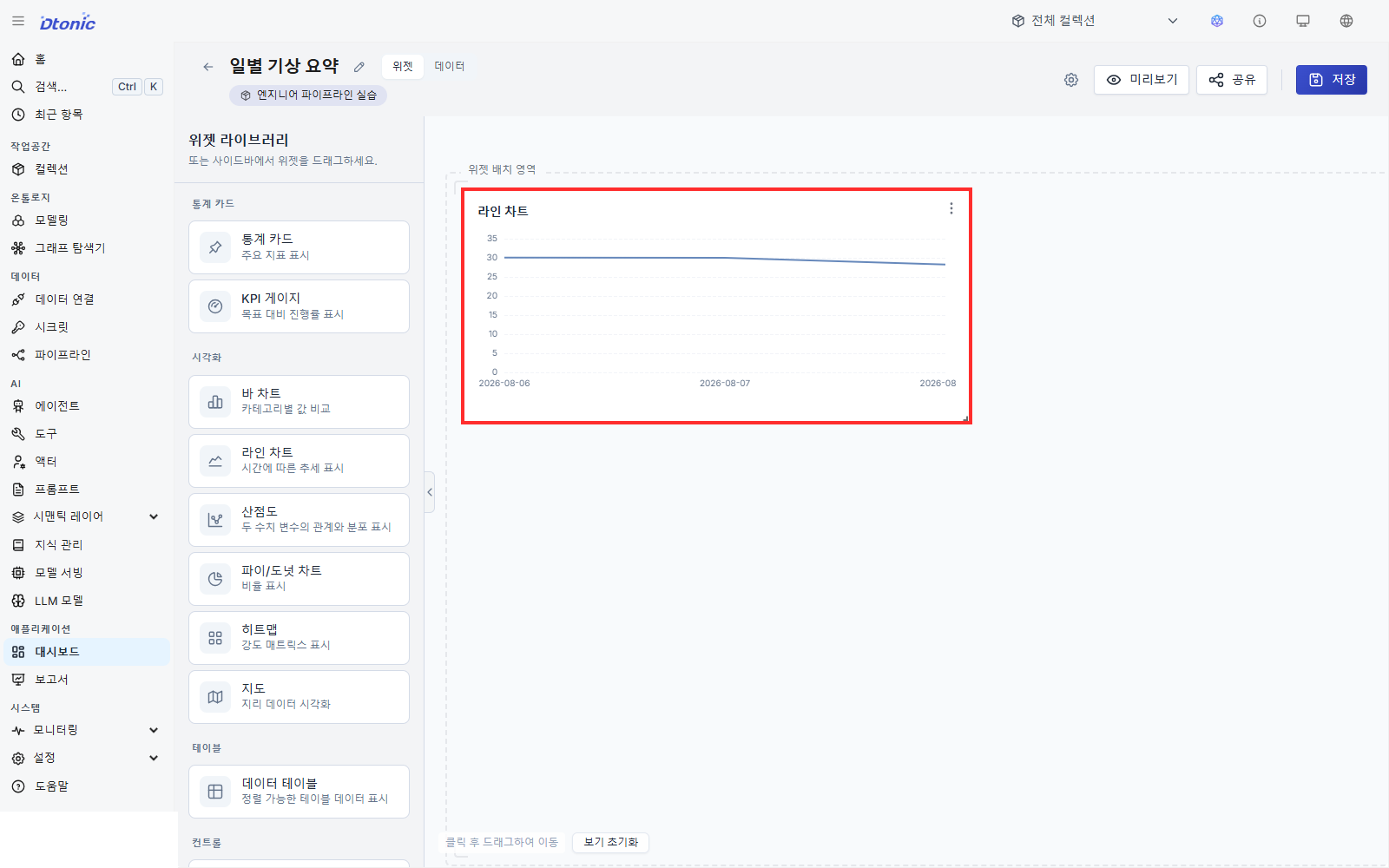Screen dimensions: 1389x868
Task: Open 보고서 page
Action: tap(87, 680)
